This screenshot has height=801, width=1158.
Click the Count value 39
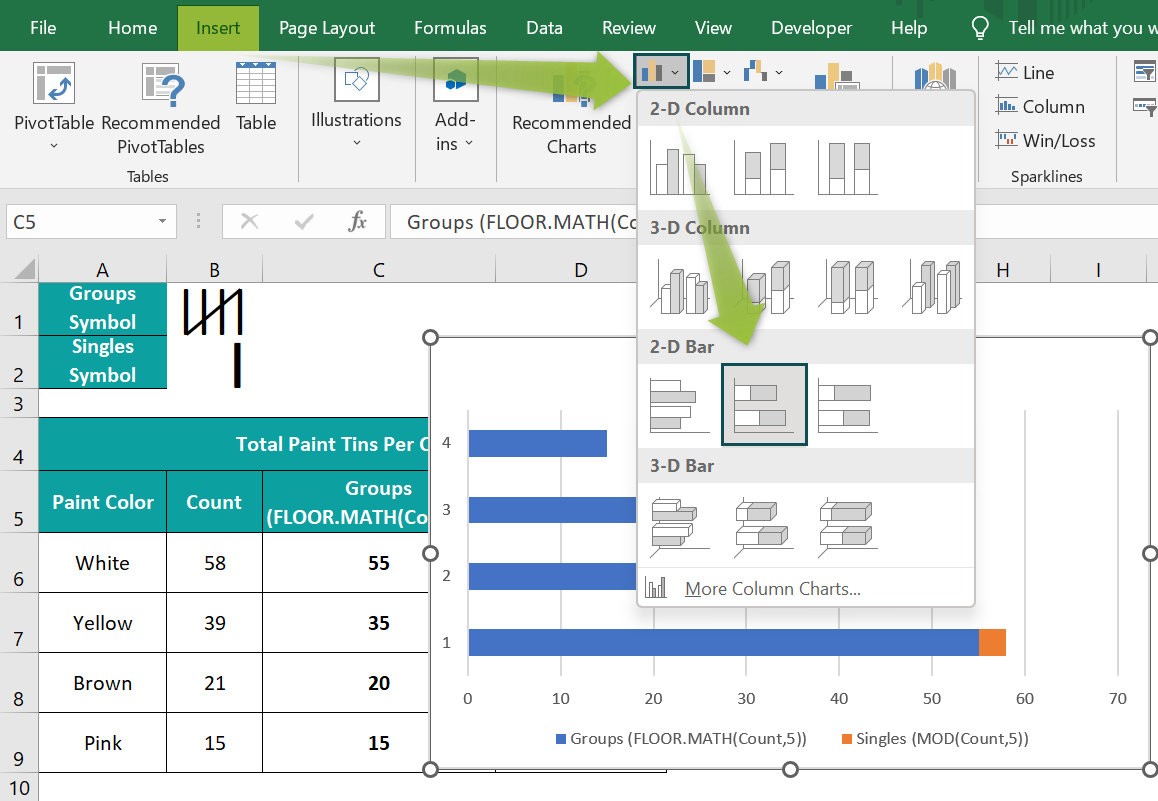pyautogui.click(x=215, y=623)
